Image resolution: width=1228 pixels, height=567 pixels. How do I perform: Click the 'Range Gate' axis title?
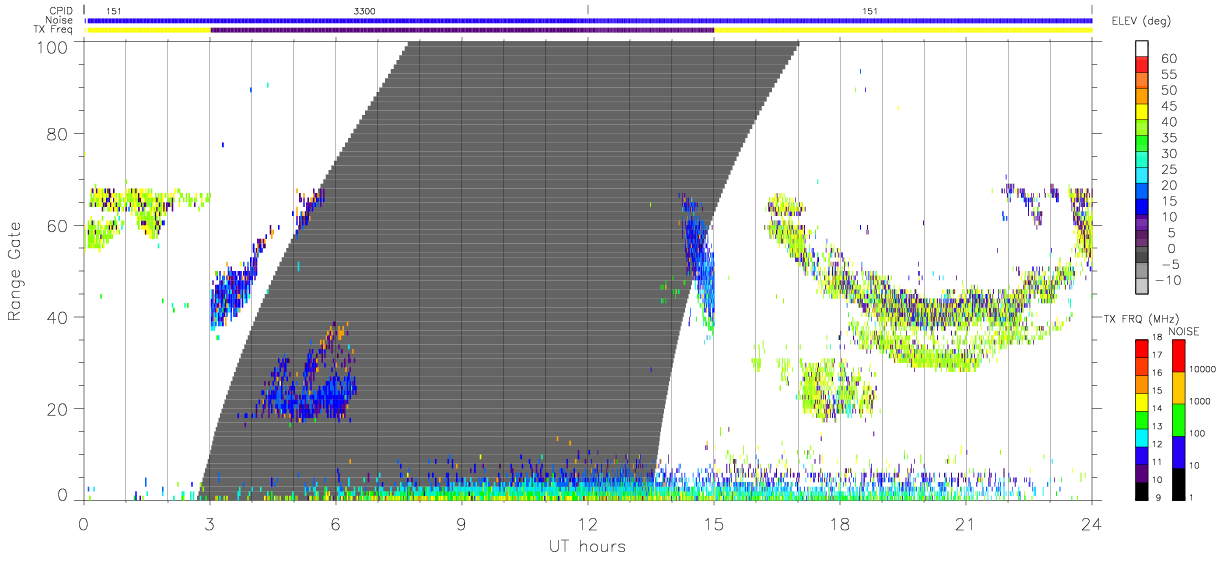[16, 271]
